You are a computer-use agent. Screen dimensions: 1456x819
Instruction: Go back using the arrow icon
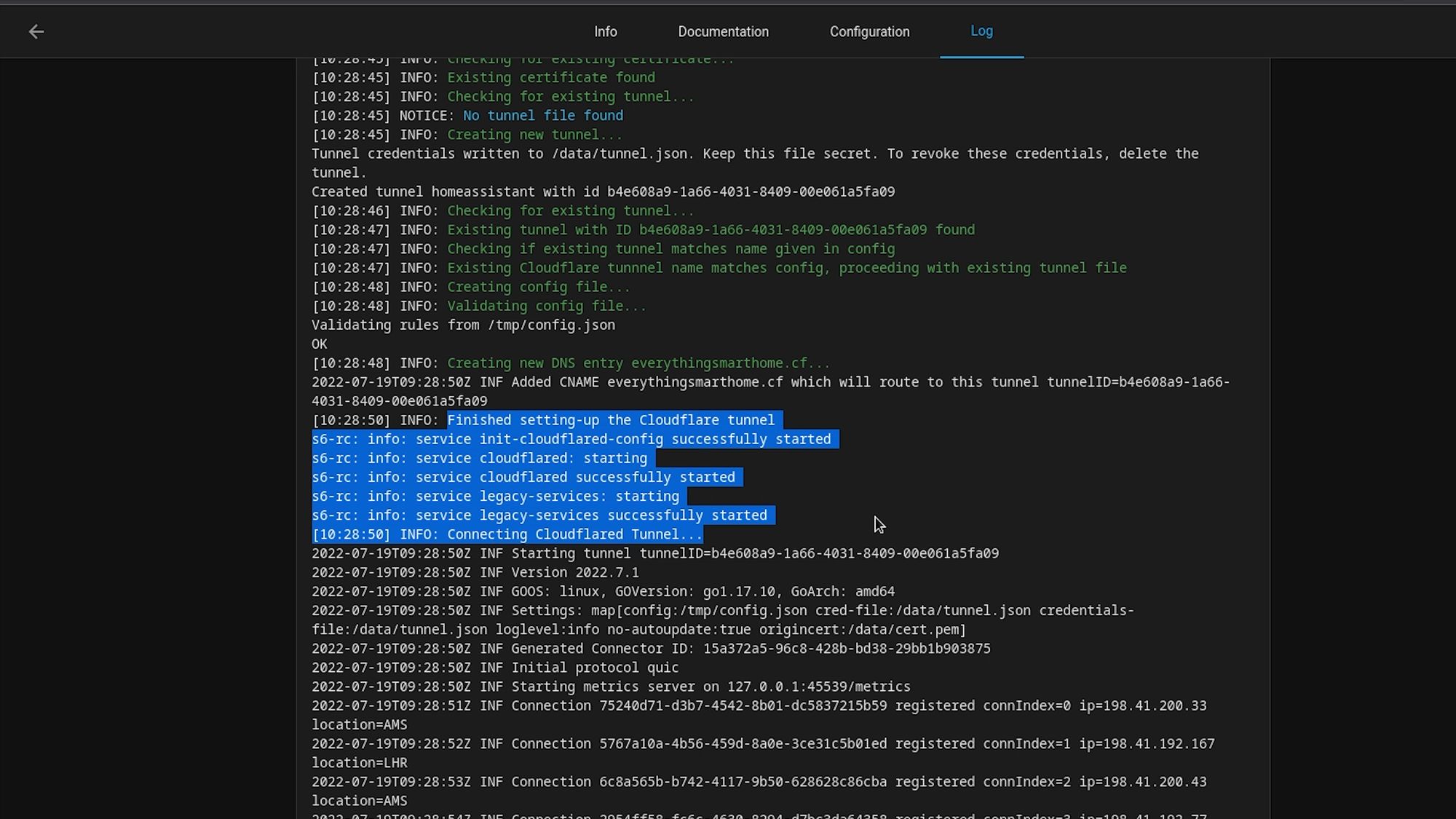tap(36, 31)
